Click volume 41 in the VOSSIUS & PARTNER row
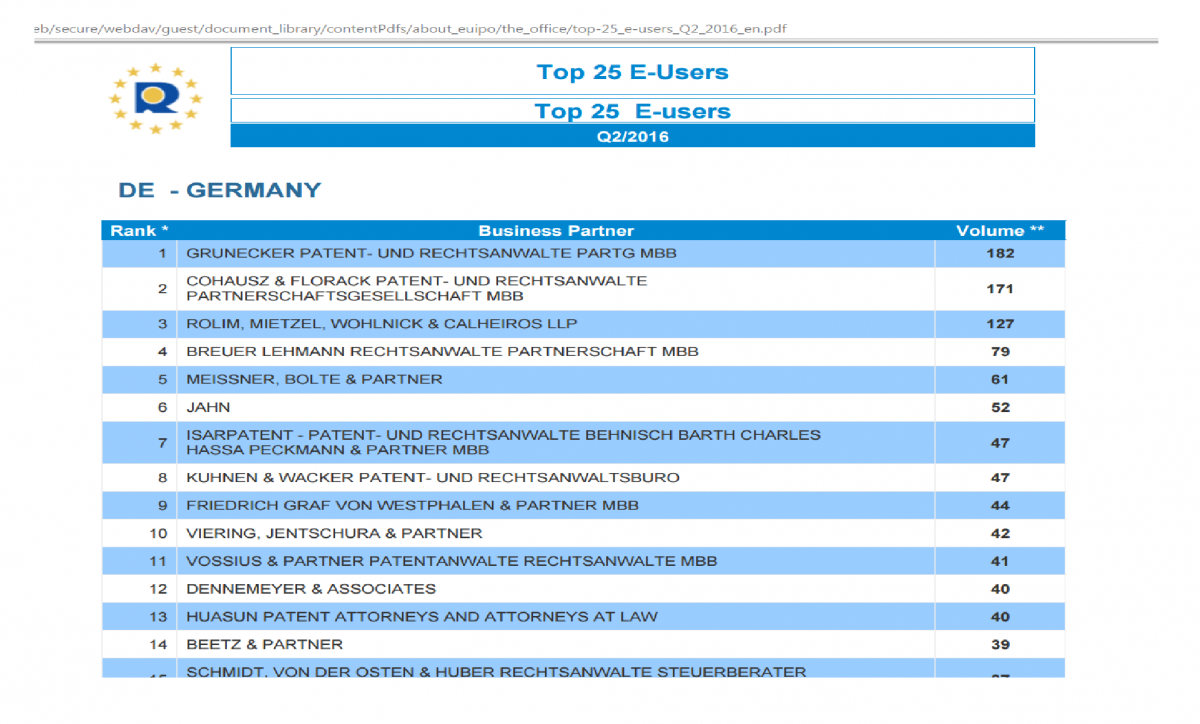Screen dimensions: 1200x724 (1000, 561)
